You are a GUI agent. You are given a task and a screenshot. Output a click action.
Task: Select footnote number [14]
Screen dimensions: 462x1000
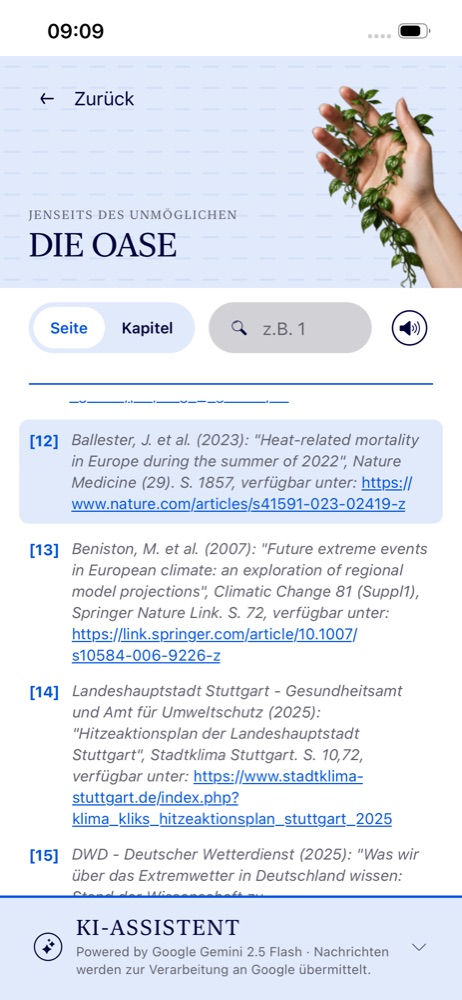pyautogui.click(x=44, y=692)
